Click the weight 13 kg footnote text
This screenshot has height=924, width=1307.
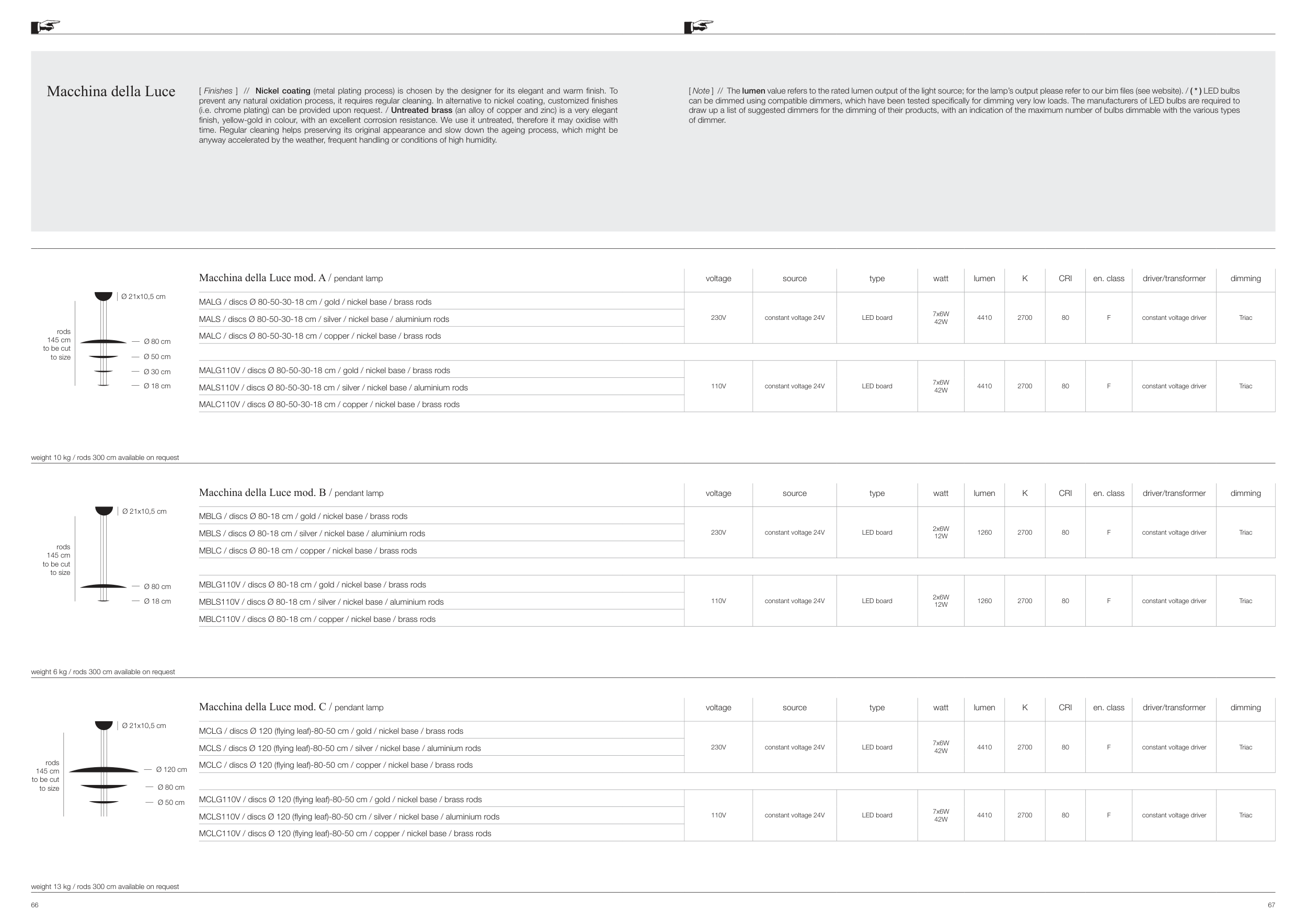click(105, 887)
